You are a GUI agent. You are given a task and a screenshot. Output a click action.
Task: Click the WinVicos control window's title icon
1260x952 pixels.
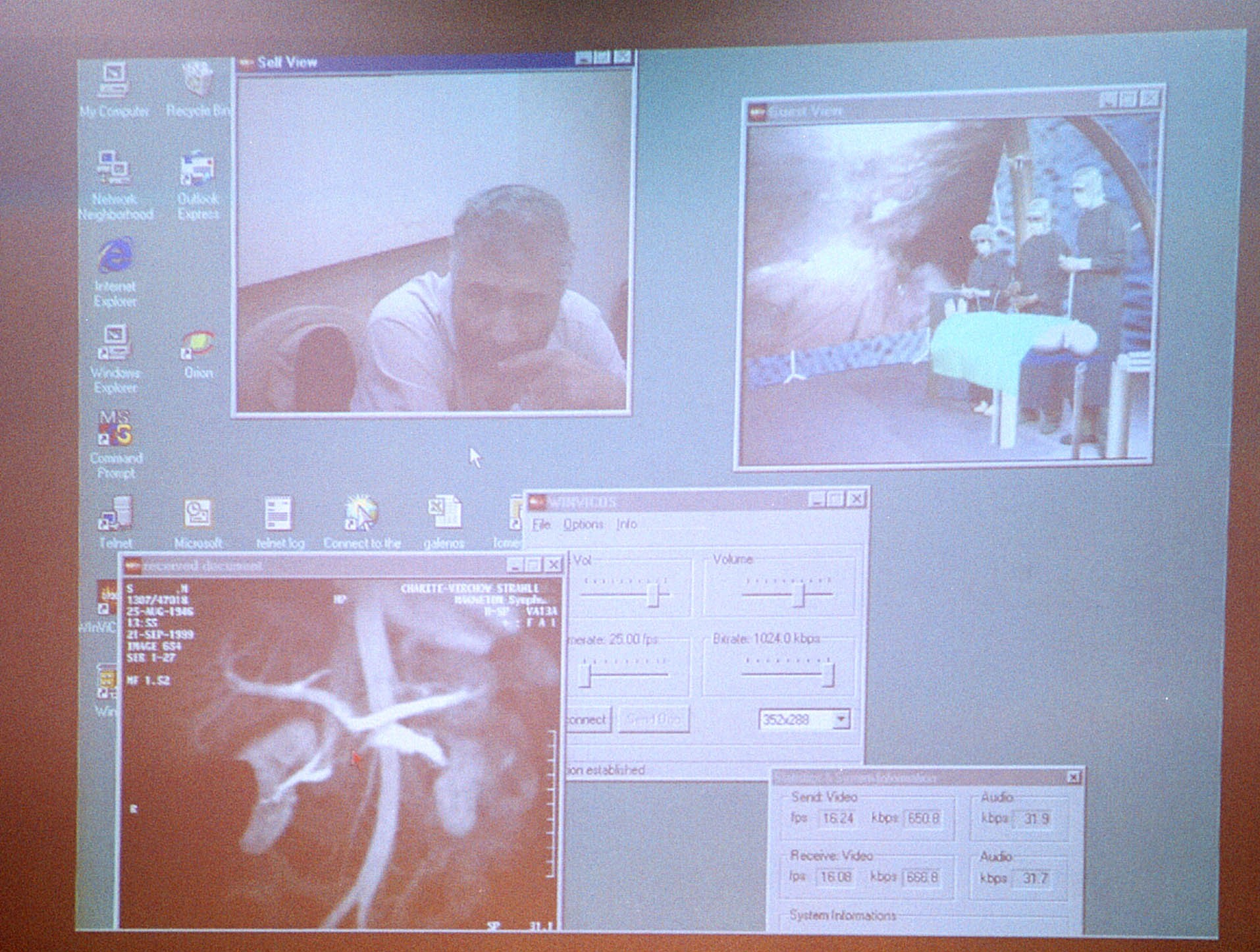[538, 502]
